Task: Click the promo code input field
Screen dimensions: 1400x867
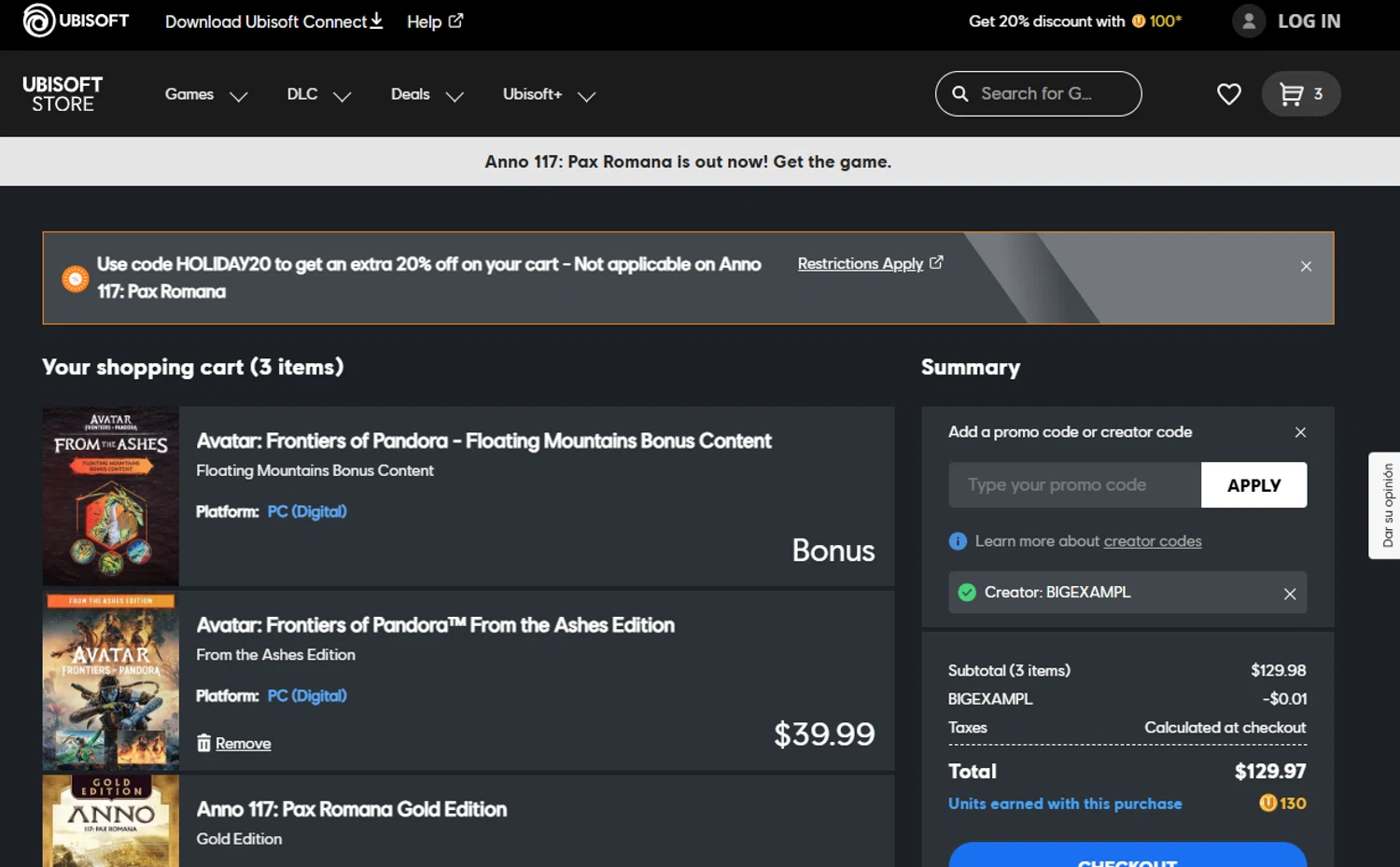Action: tap(1074, 484)
